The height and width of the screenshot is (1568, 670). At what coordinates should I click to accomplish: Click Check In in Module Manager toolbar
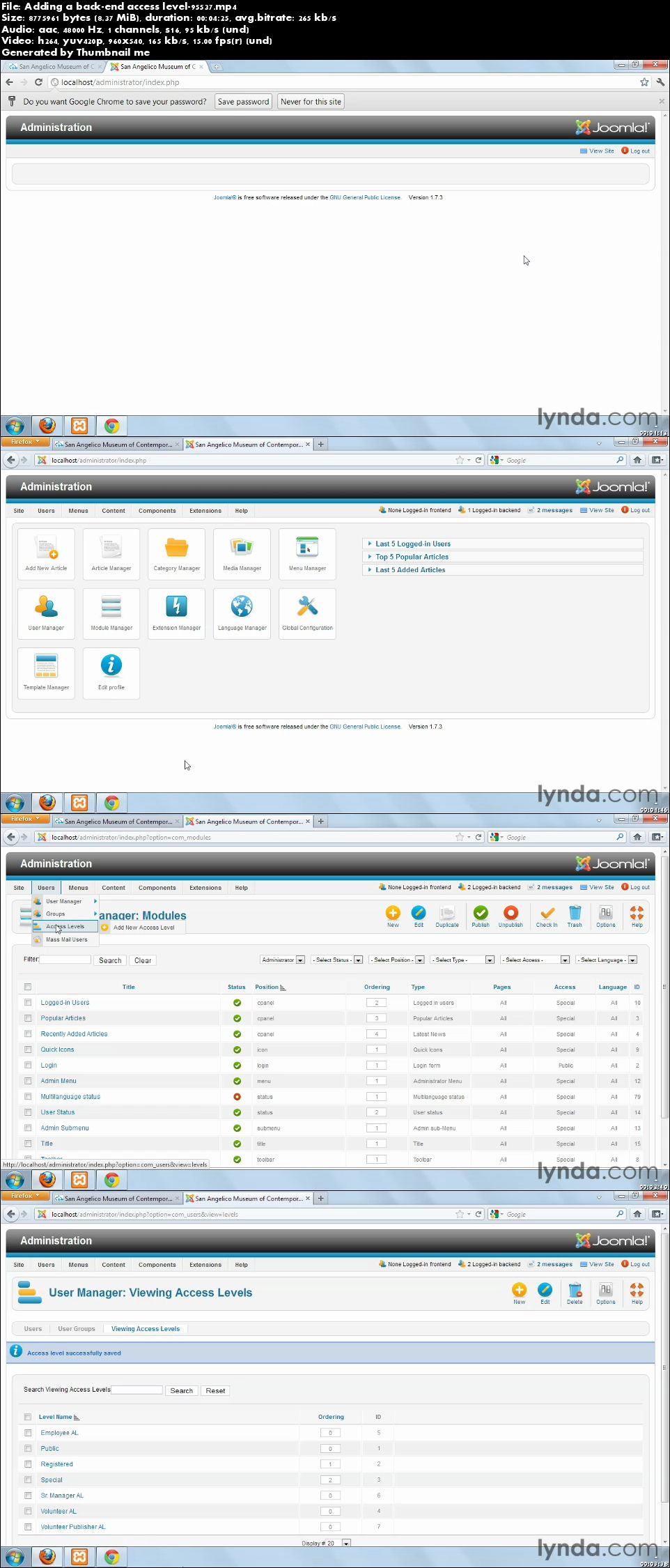click(x=547, y=916)
